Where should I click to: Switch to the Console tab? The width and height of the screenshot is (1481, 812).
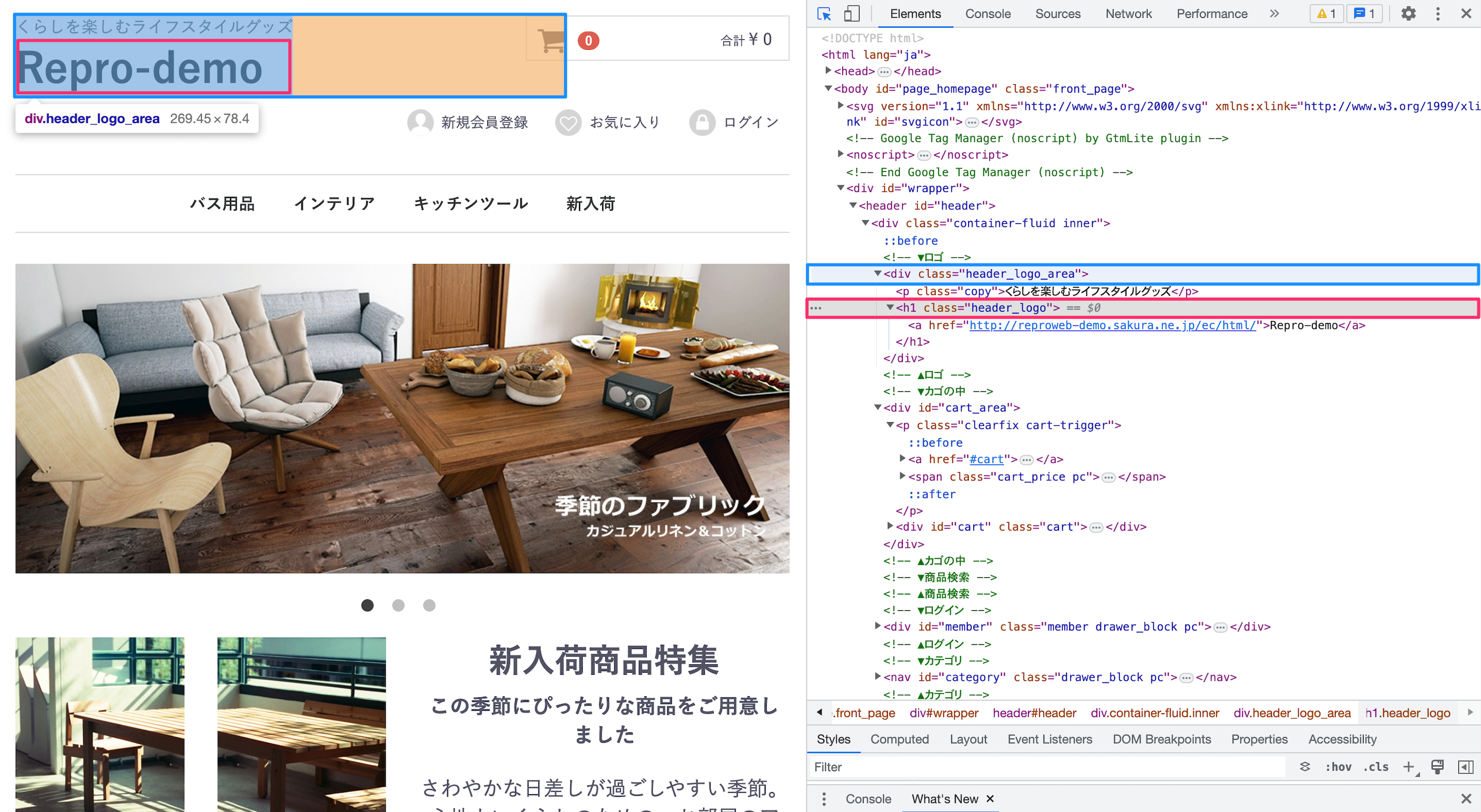click(x=987, y=14)
